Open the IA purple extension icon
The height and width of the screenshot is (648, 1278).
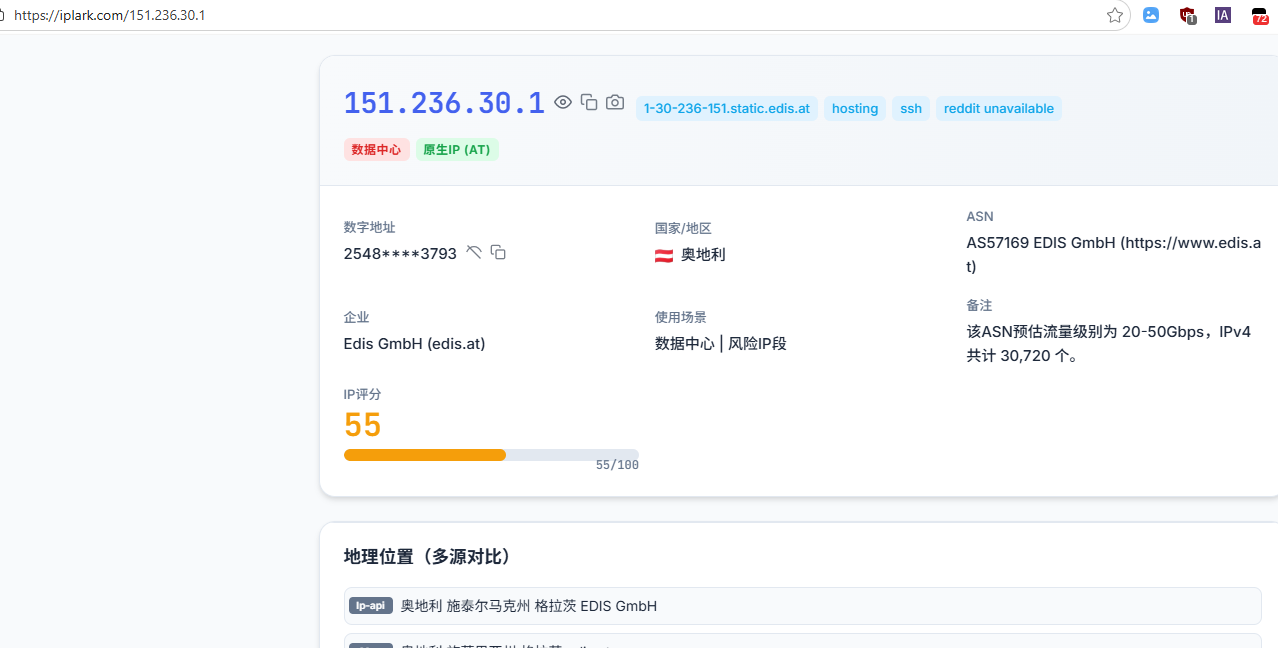pos(1223,15)
